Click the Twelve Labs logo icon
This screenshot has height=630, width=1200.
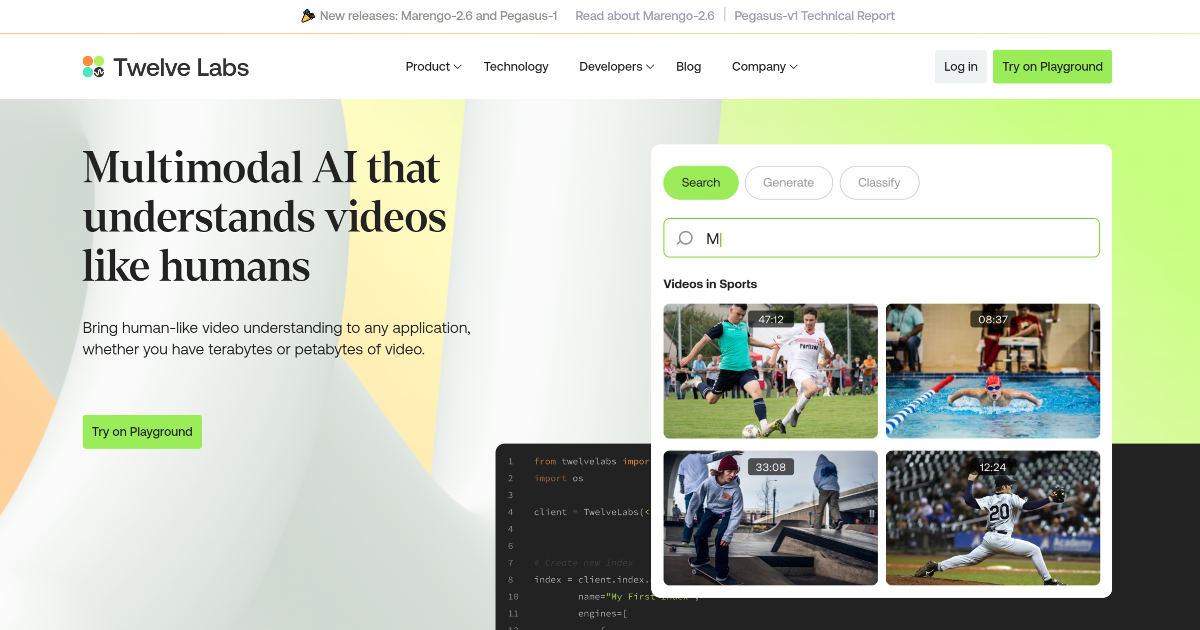tap(93, 66)
